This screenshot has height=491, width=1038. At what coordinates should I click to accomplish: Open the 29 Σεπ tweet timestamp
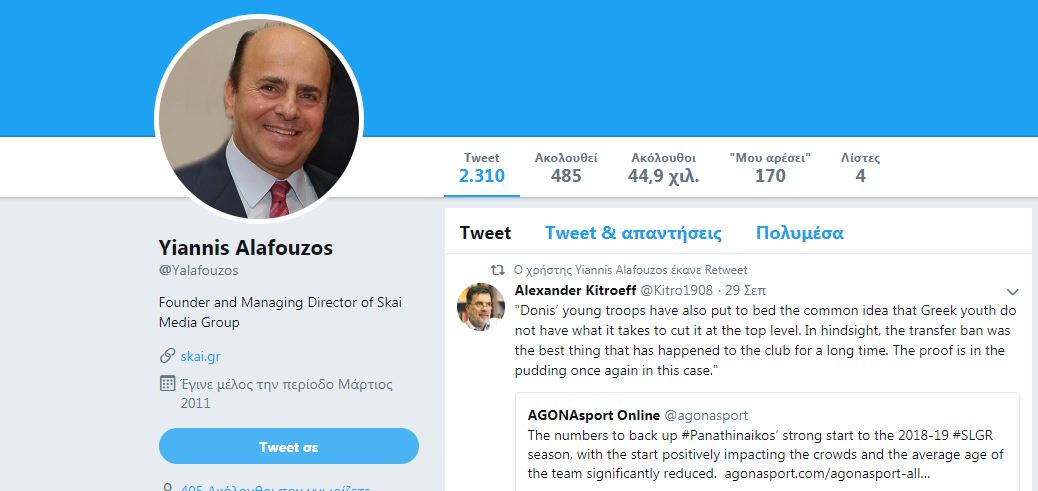[743, 290]
